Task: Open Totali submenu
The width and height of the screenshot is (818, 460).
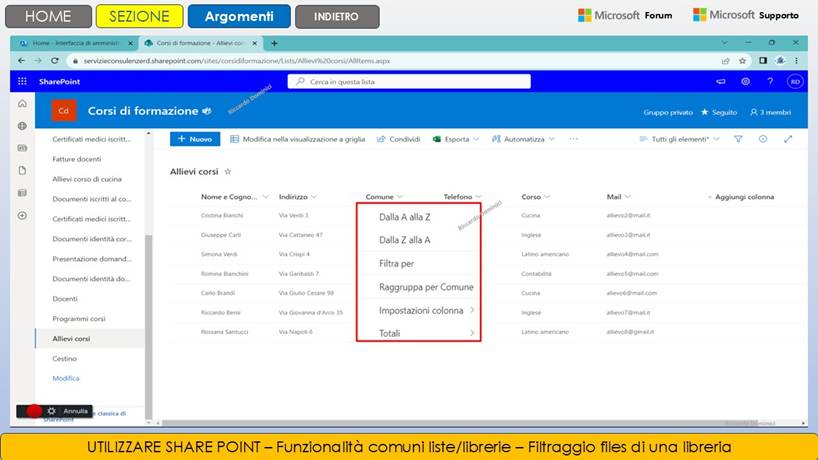Action: pos(426,333)
